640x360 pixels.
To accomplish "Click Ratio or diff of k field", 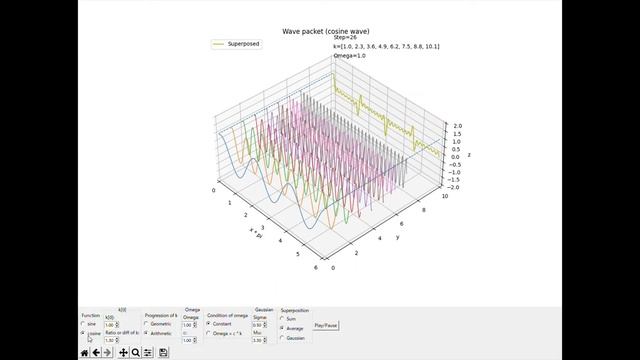I will (110, 340).
